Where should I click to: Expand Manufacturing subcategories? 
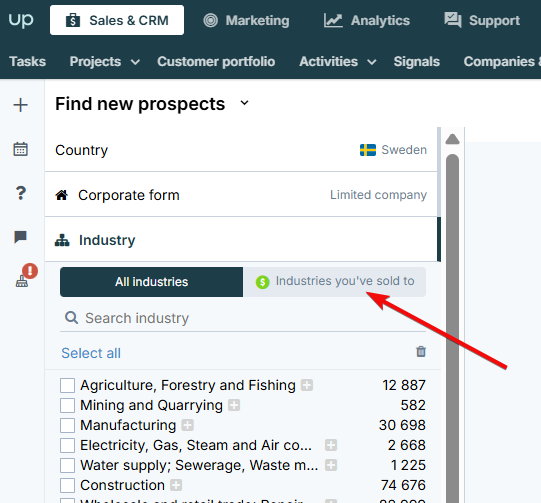(187, 425)
